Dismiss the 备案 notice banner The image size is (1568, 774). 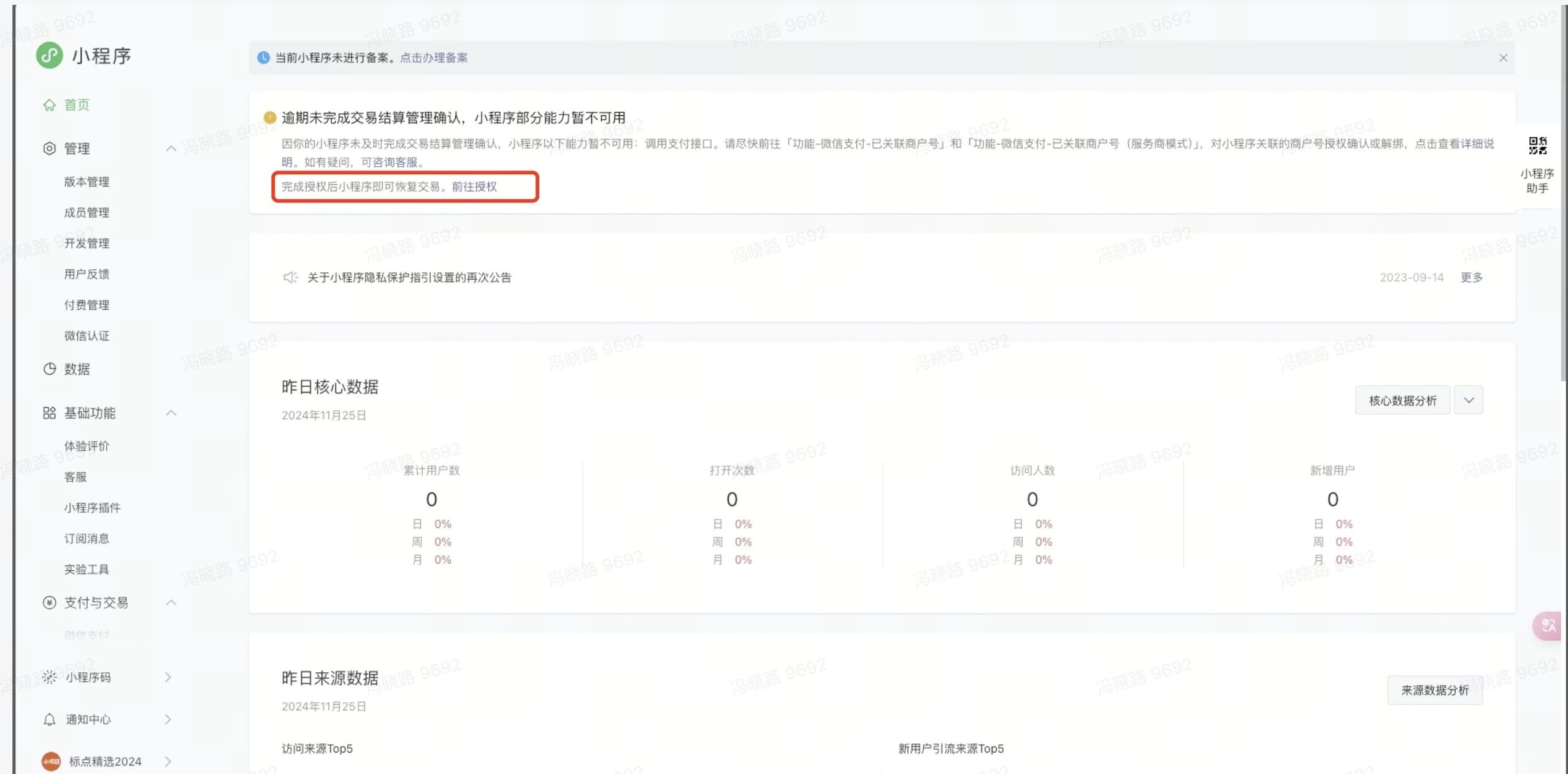click(1503, 58)
